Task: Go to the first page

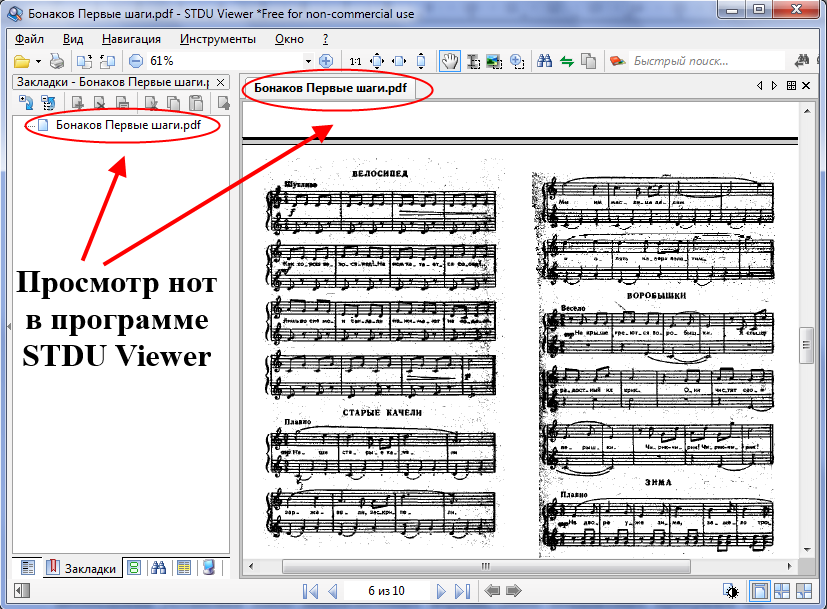Action: coord(311,591)
